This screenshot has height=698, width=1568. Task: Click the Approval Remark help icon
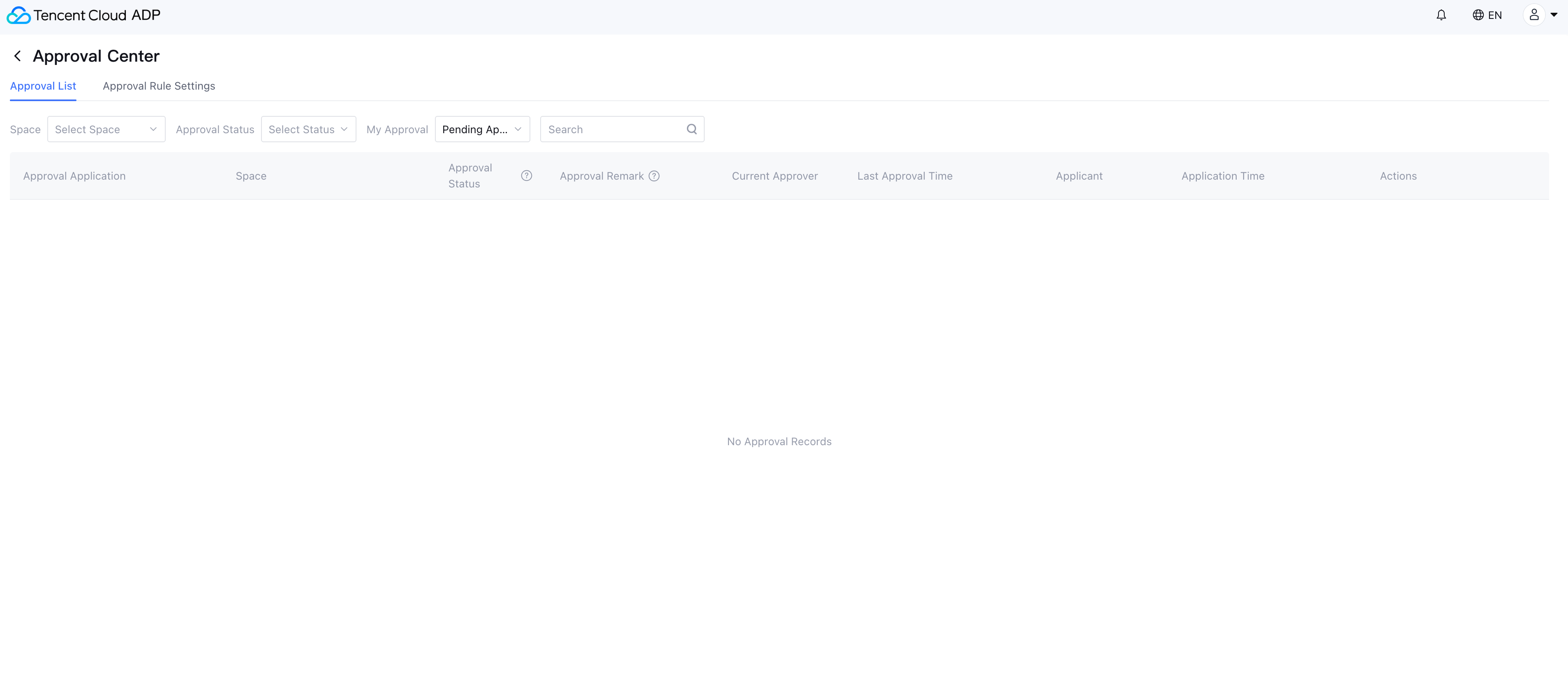[x=654, y=176]
